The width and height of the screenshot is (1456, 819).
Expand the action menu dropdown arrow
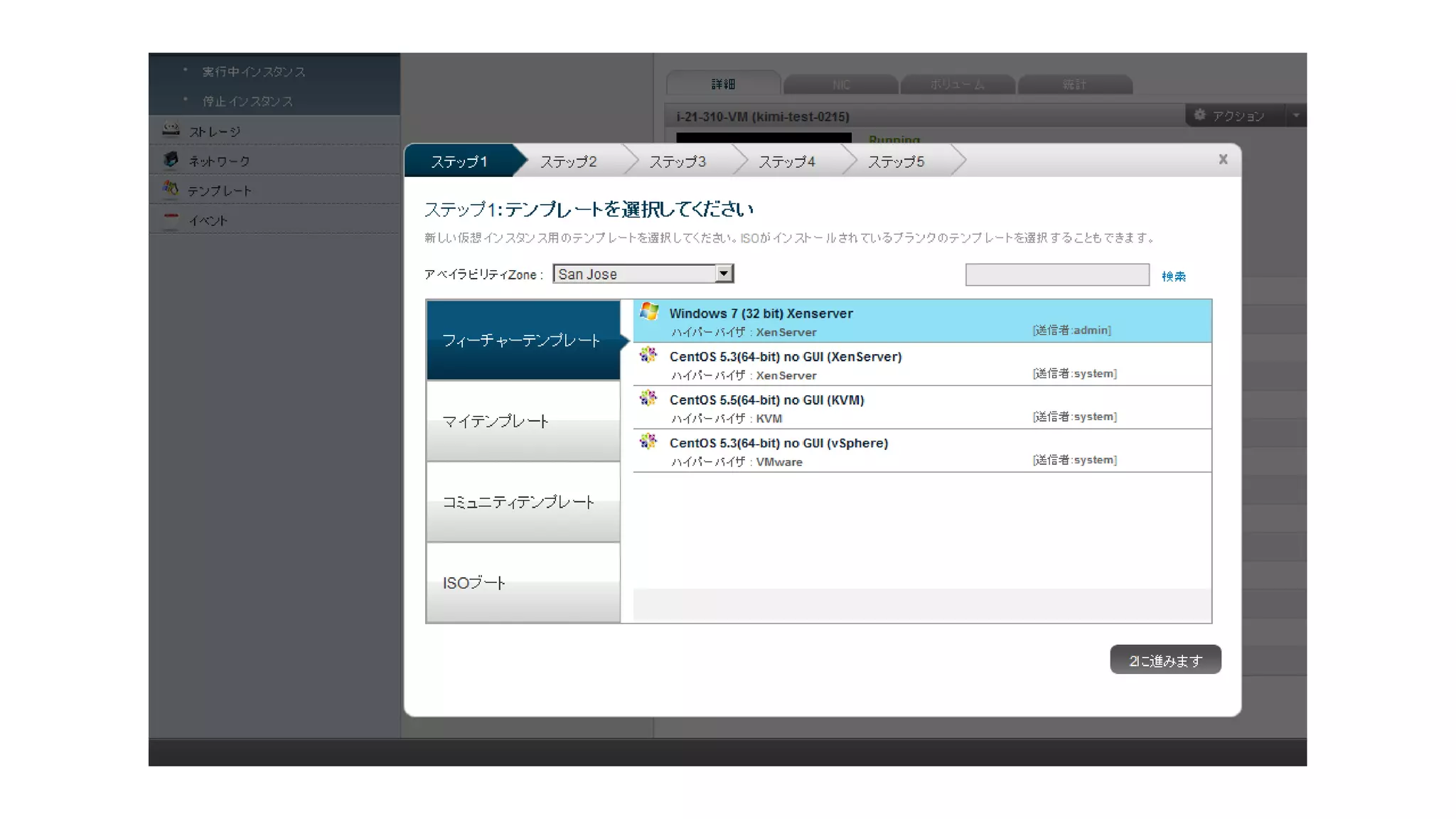click(1295, 115)
